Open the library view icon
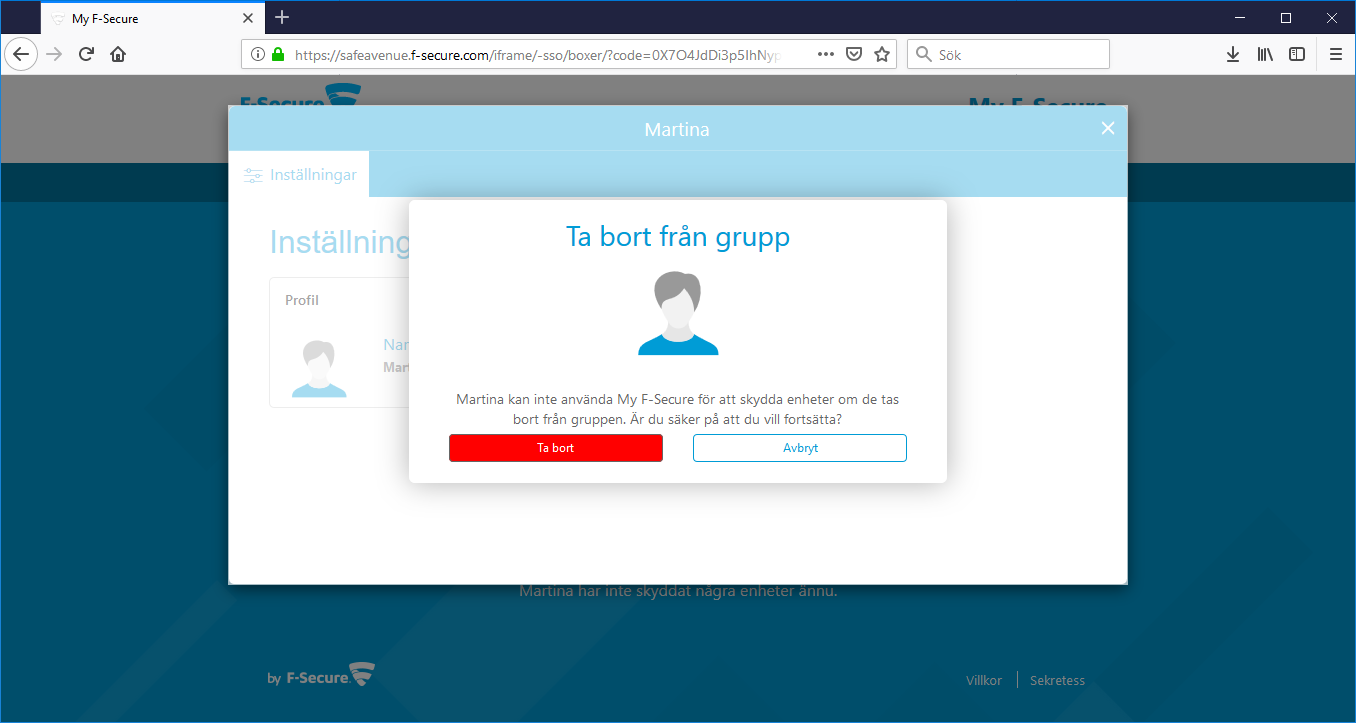The width and height of the screenshot is (1356, 723). coord(1265,54)
